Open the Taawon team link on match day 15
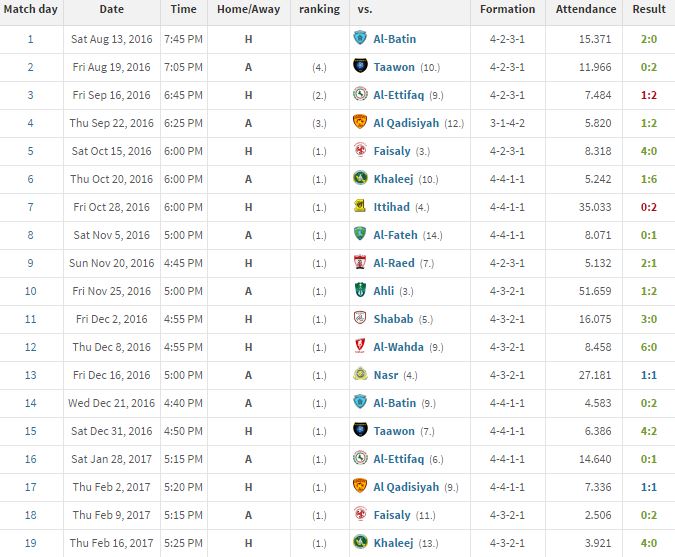This screenshot has height=557, width=675. click(394, 431)
